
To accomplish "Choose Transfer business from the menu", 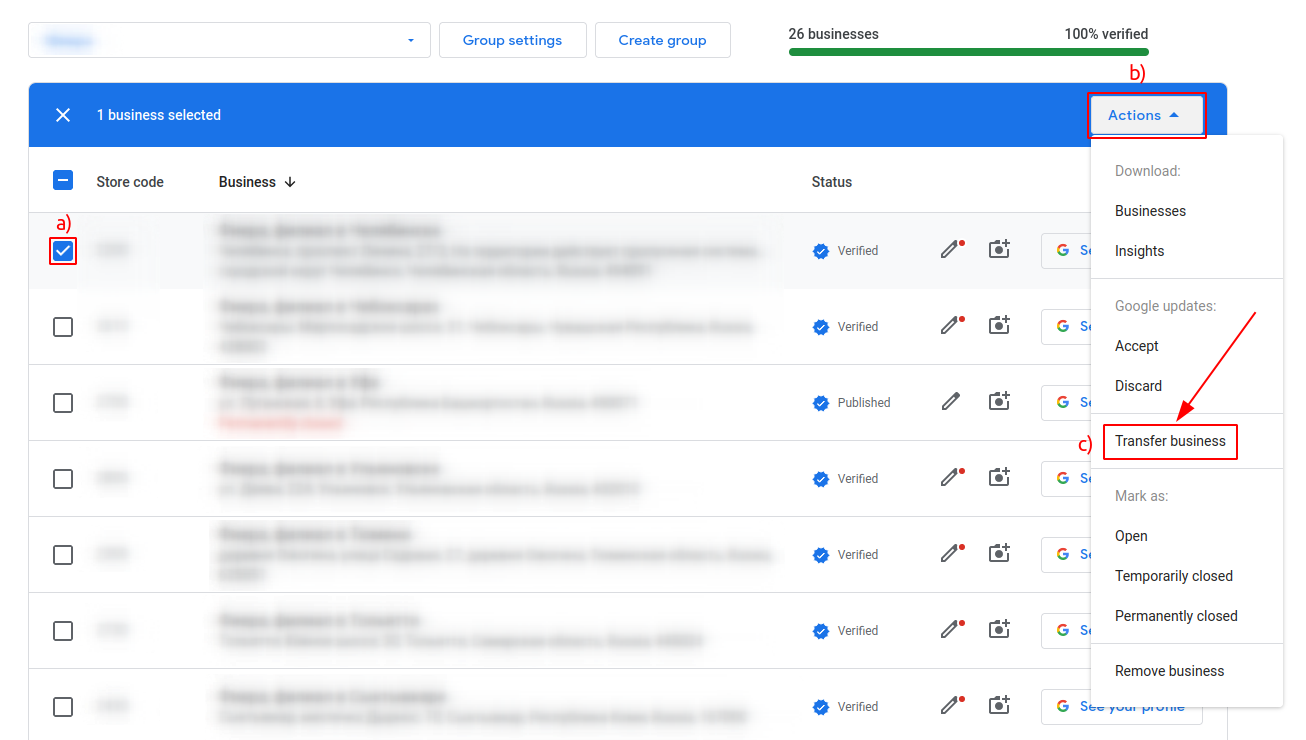I will point(1186,441).
